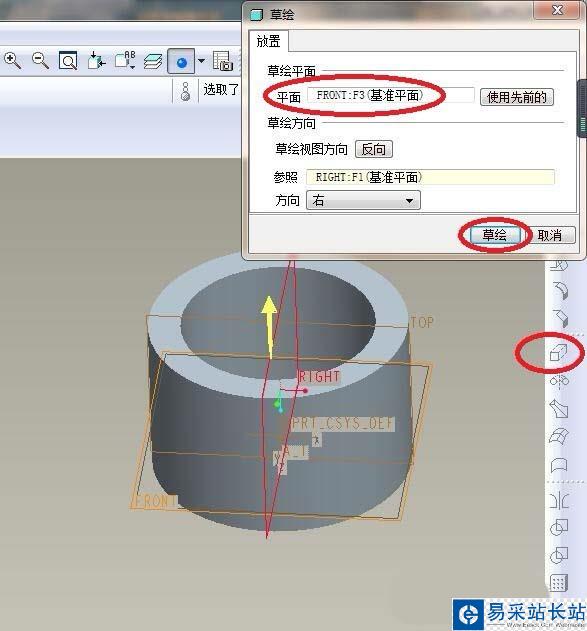Open the reorient view tool
The height and width of the screenshot is (631, 587).
pyautogui.click(x=96, y=61)
